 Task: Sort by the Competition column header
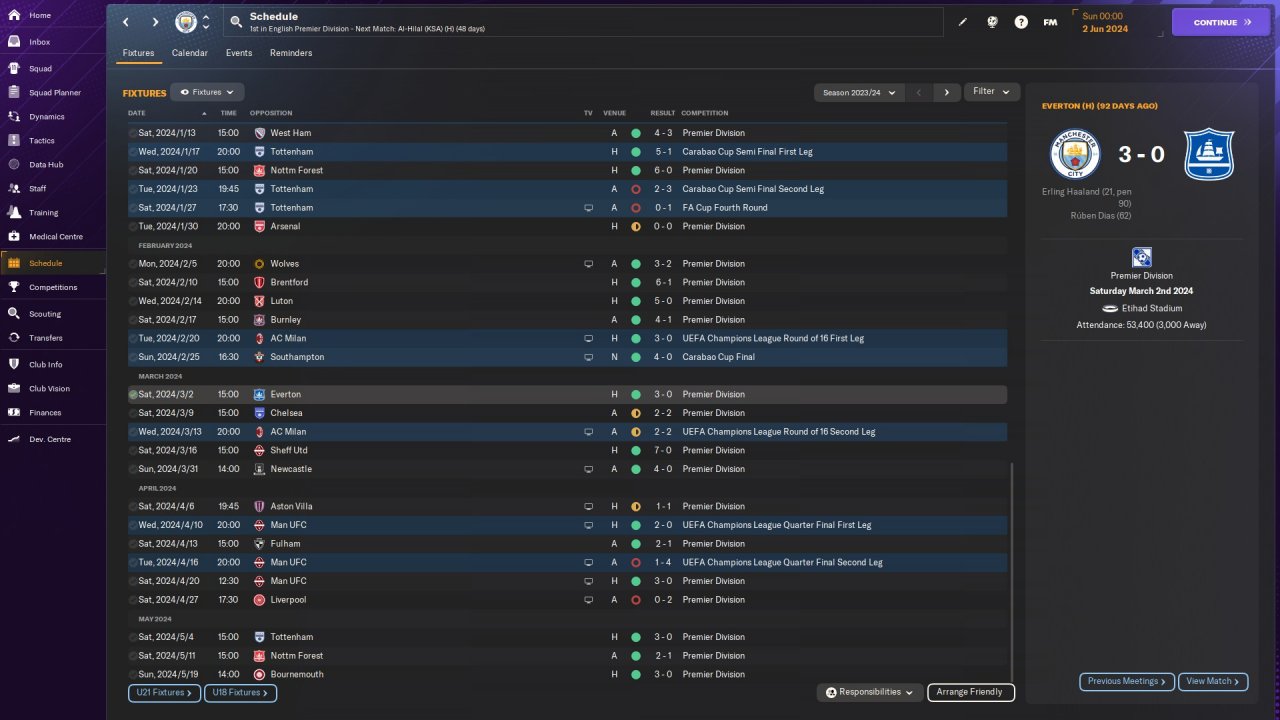click(x=705, y=113)
